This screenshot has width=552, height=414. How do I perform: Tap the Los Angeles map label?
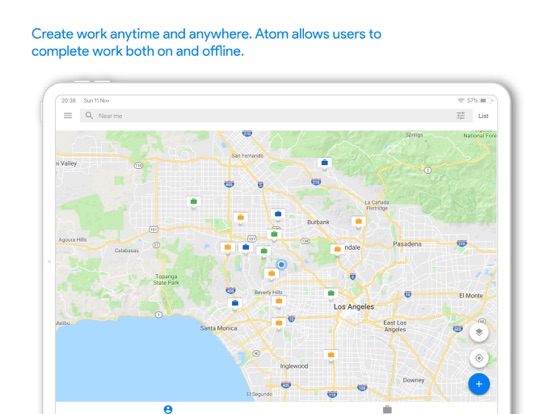353,307
